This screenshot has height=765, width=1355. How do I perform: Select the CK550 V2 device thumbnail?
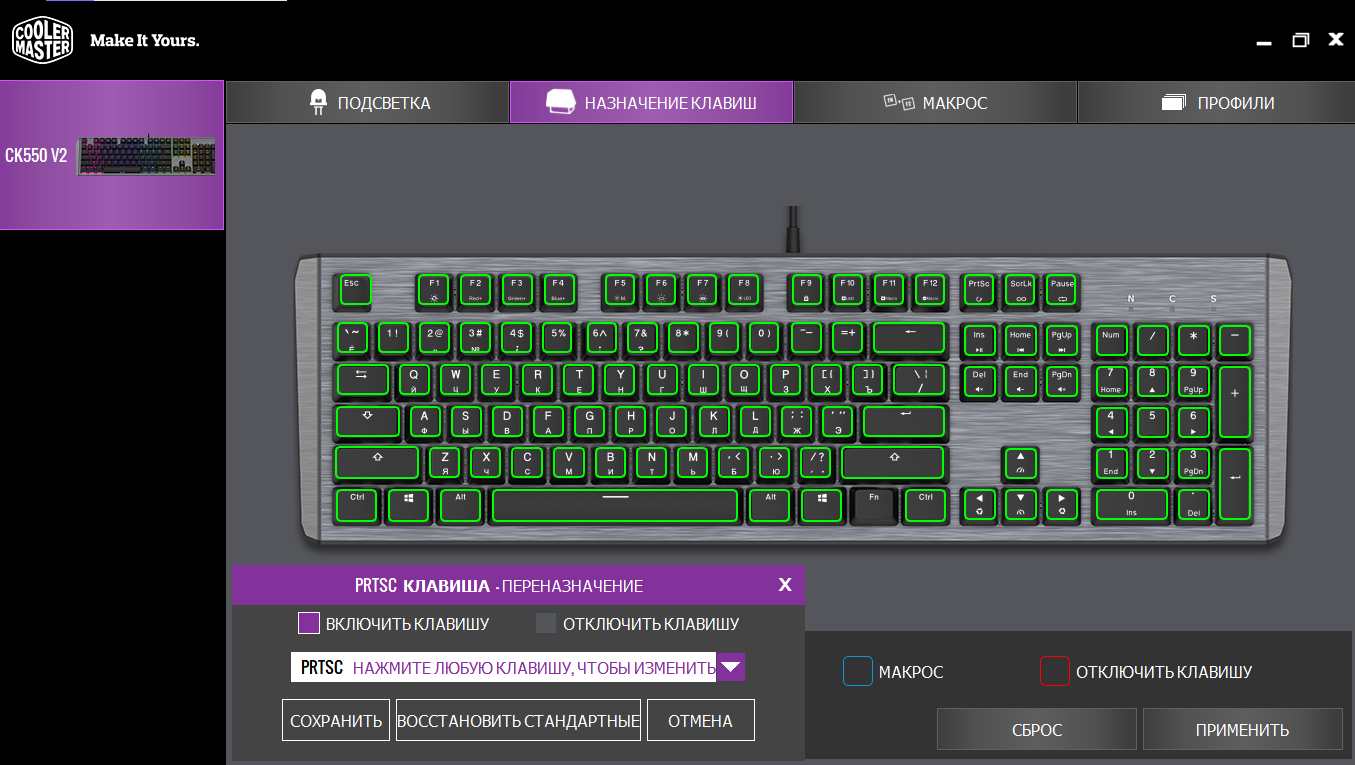point(111,155)
